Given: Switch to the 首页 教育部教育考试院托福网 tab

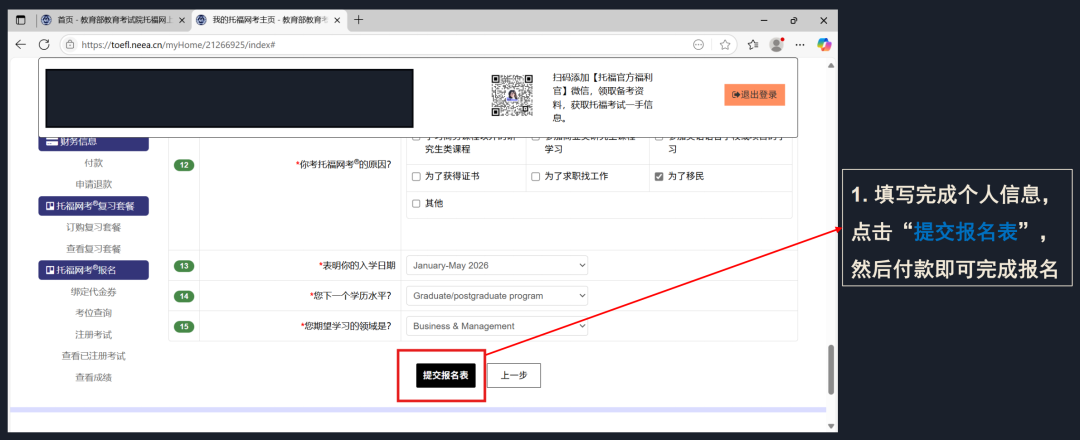Looking at the screenshot, I should (114, 21).
